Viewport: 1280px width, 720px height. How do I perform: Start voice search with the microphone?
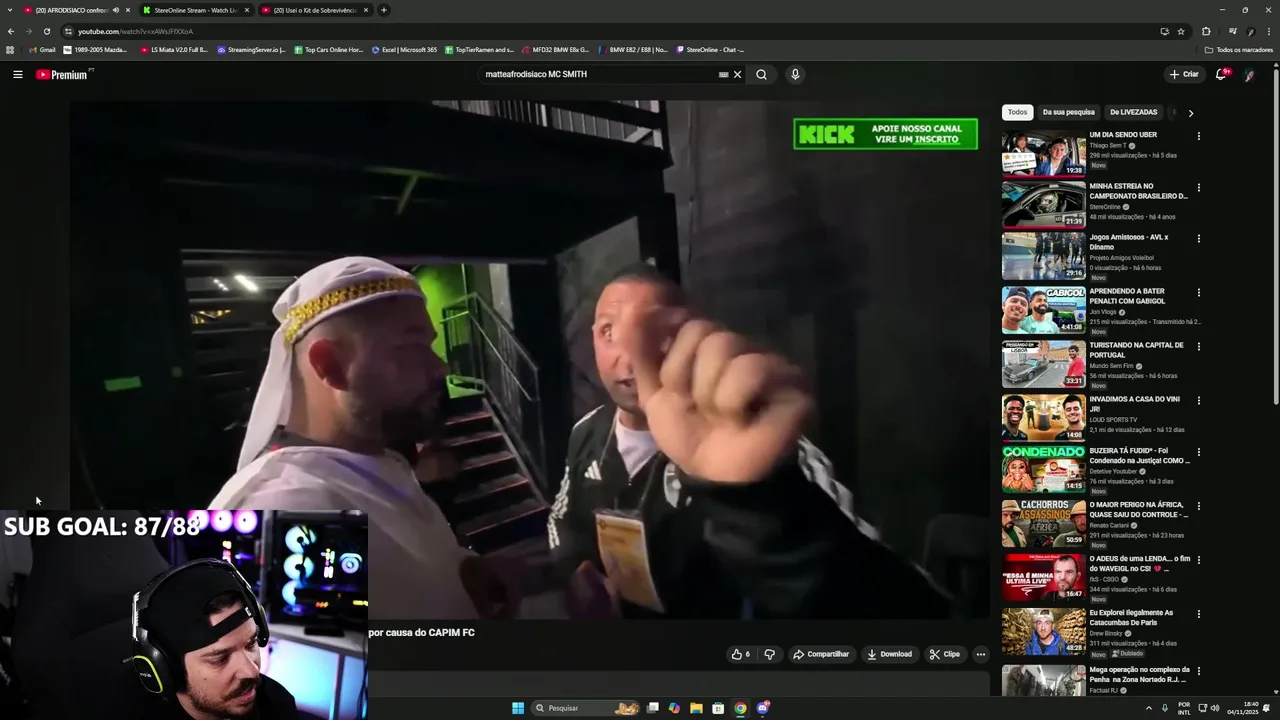(x=795, y=74)
